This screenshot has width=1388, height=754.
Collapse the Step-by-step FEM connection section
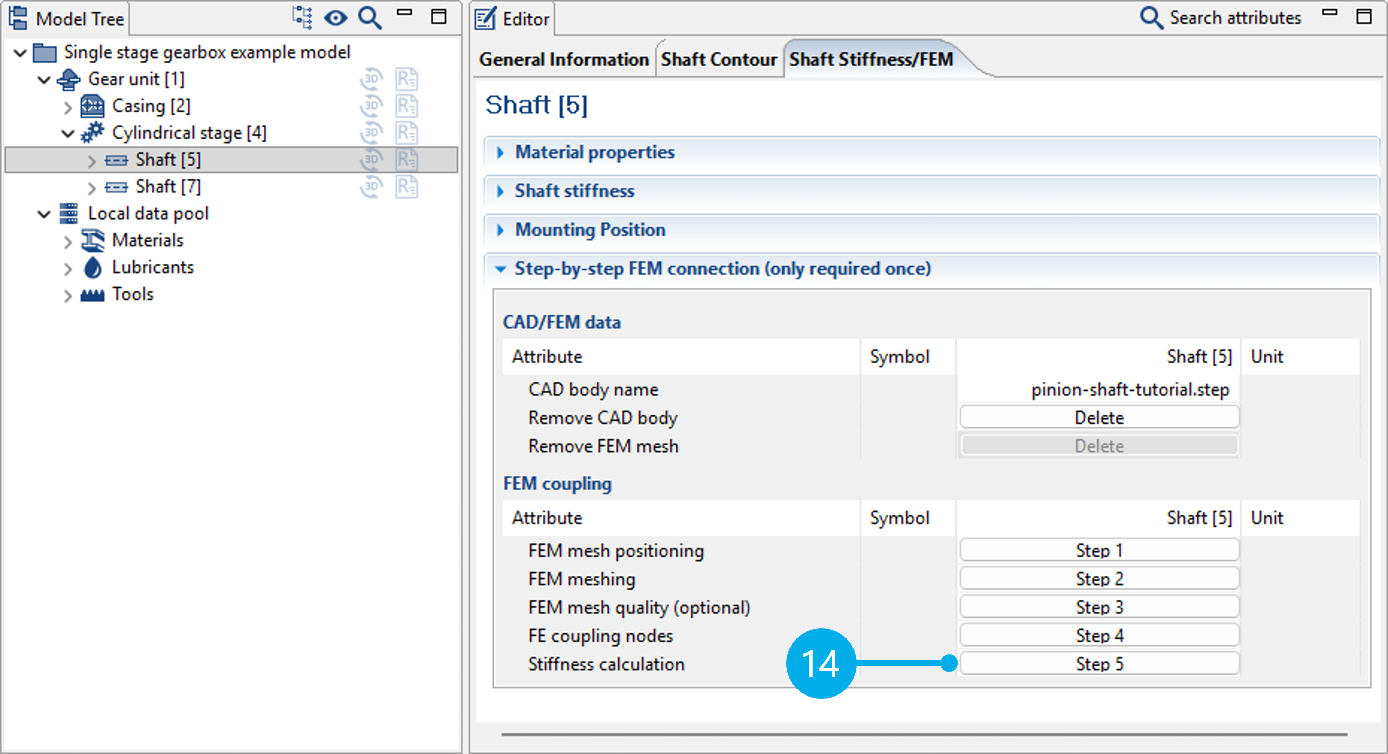(722, 269)
